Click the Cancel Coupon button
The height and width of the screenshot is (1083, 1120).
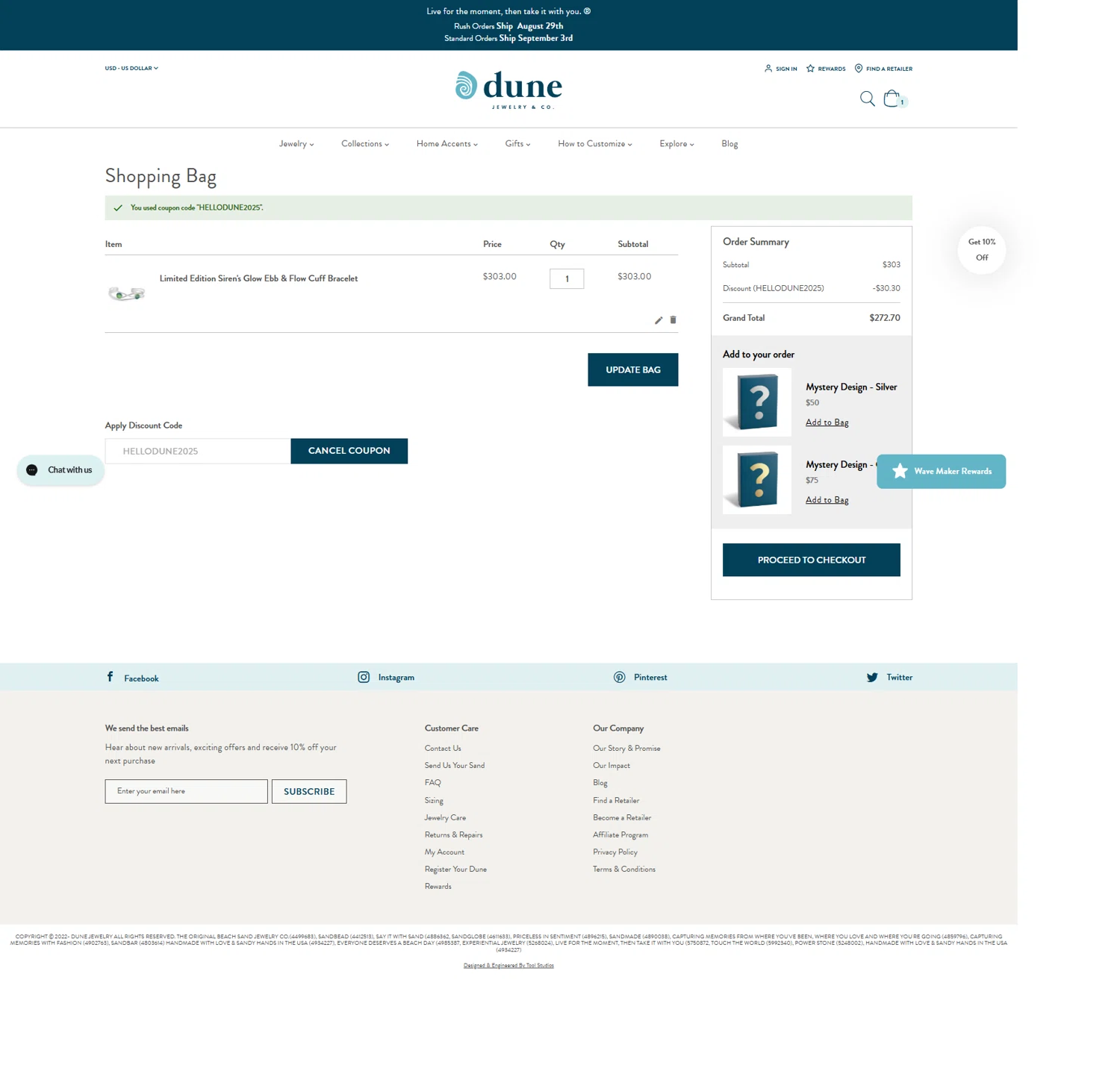click(349, 451)
